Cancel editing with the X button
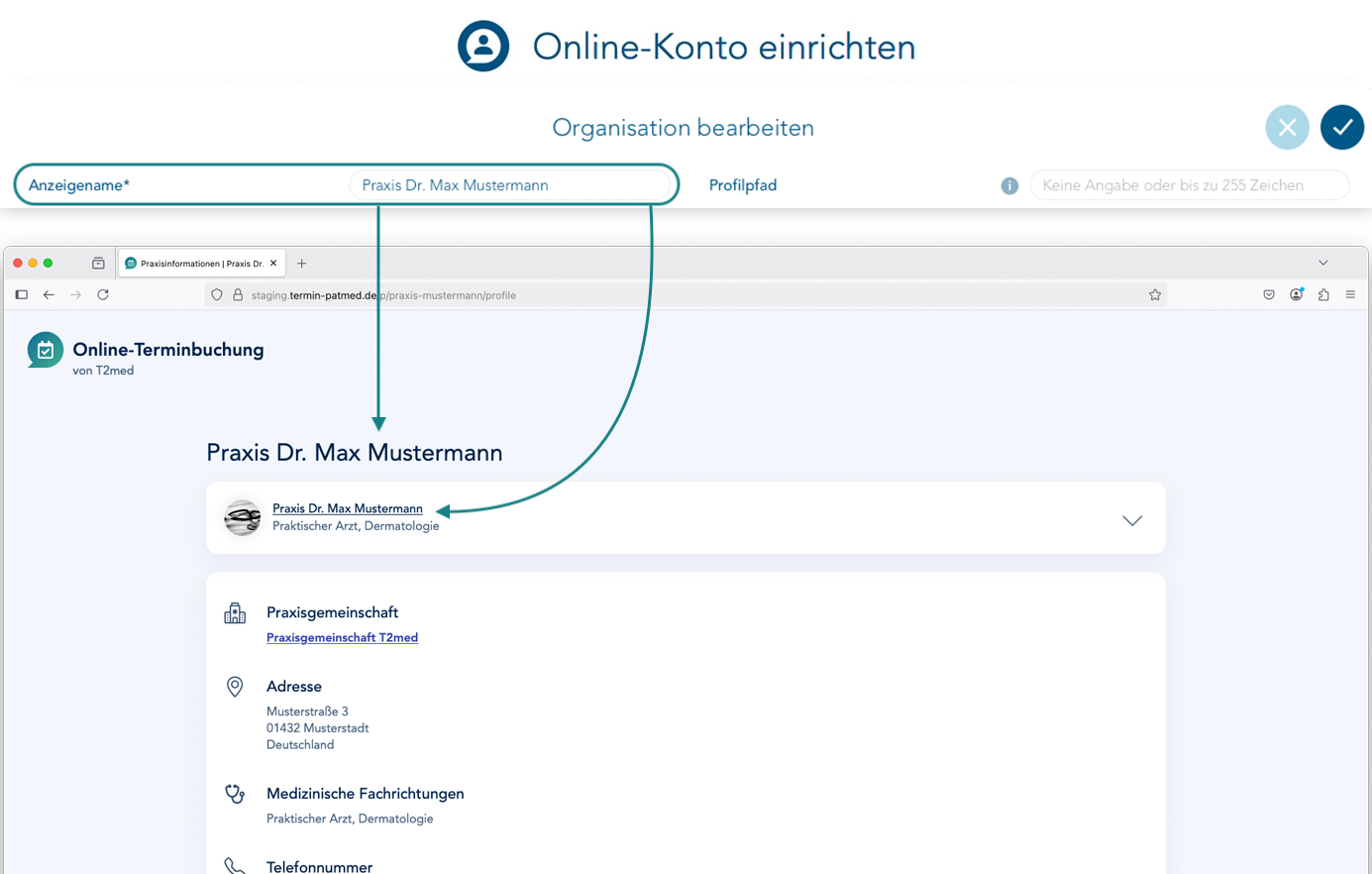 [x=1287, y=128]
